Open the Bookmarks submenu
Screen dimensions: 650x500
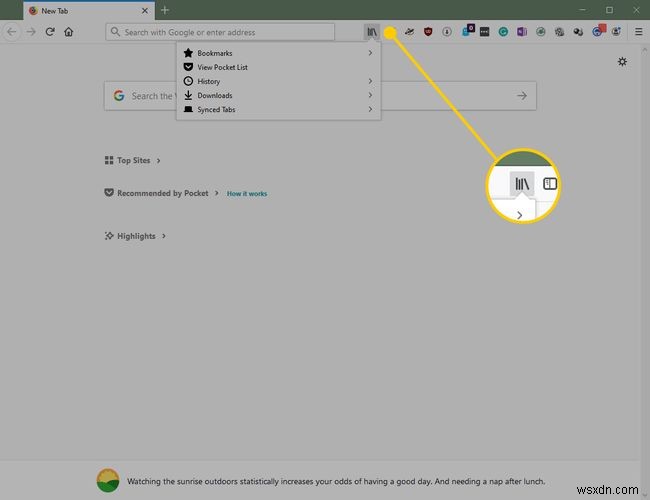(278, 53)
